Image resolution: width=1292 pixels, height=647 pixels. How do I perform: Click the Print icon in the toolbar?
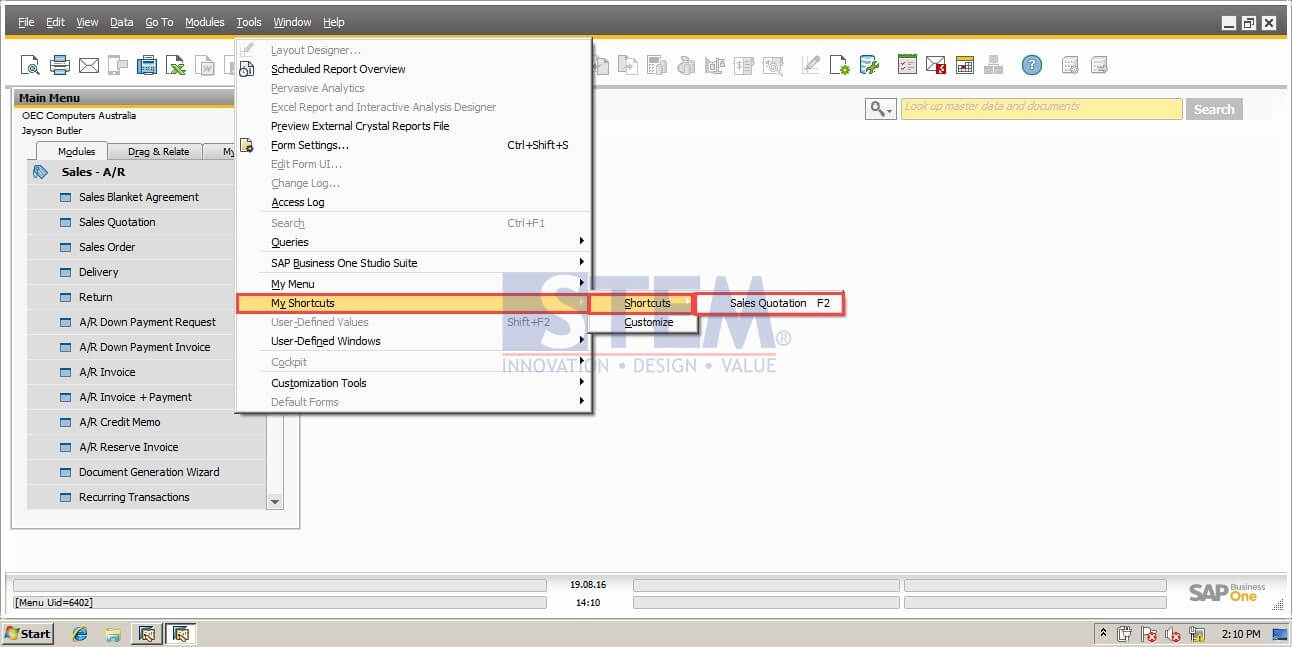click(60, 65)
